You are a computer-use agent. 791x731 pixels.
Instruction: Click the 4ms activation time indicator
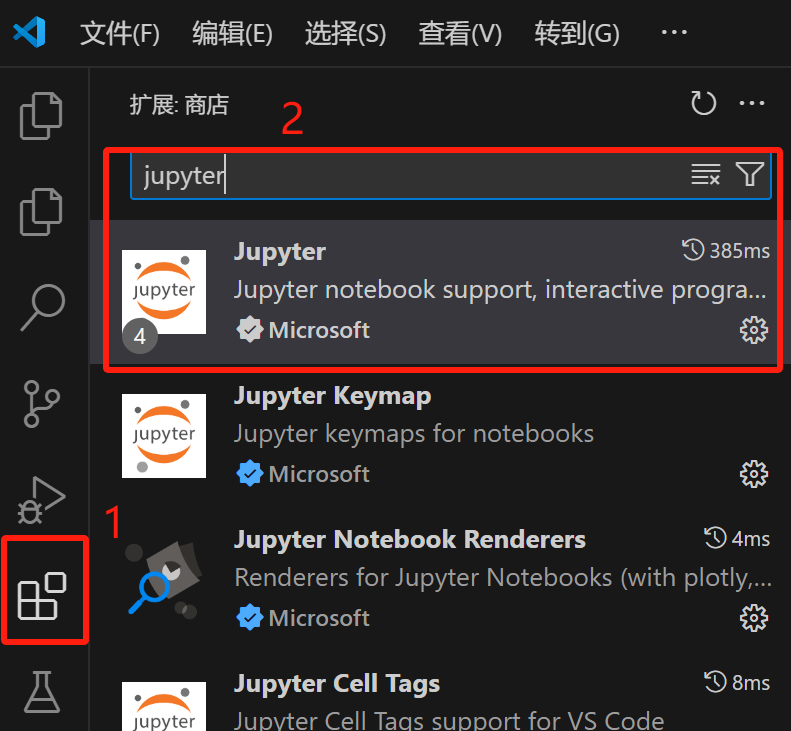pyautogui.click(x=737, y=538)
